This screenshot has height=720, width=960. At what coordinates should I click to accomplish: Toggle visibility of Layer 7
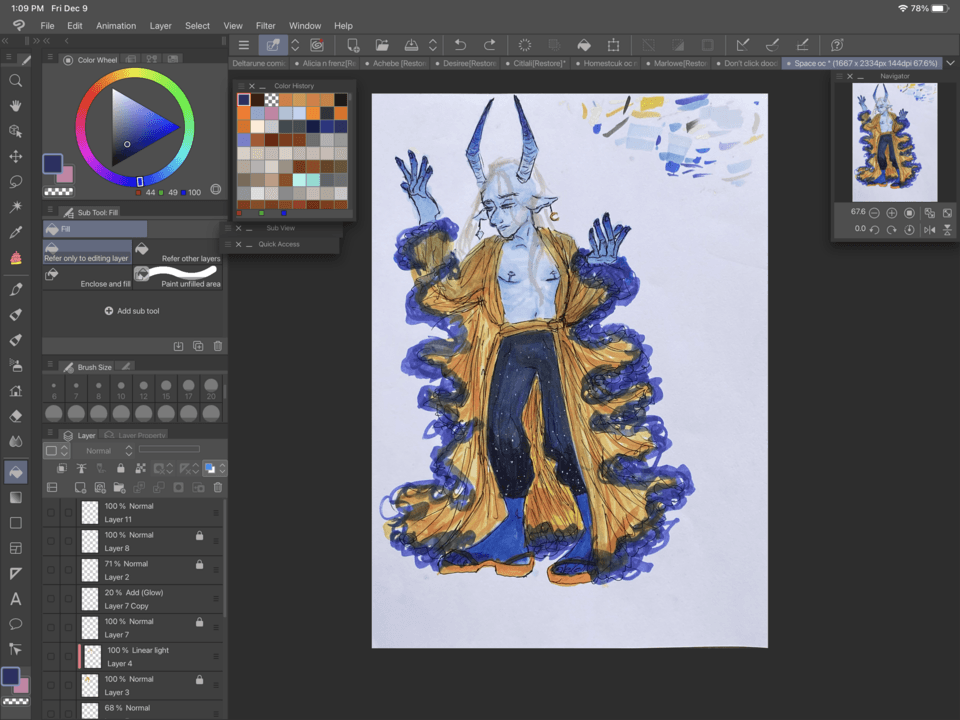pos(51,628)
